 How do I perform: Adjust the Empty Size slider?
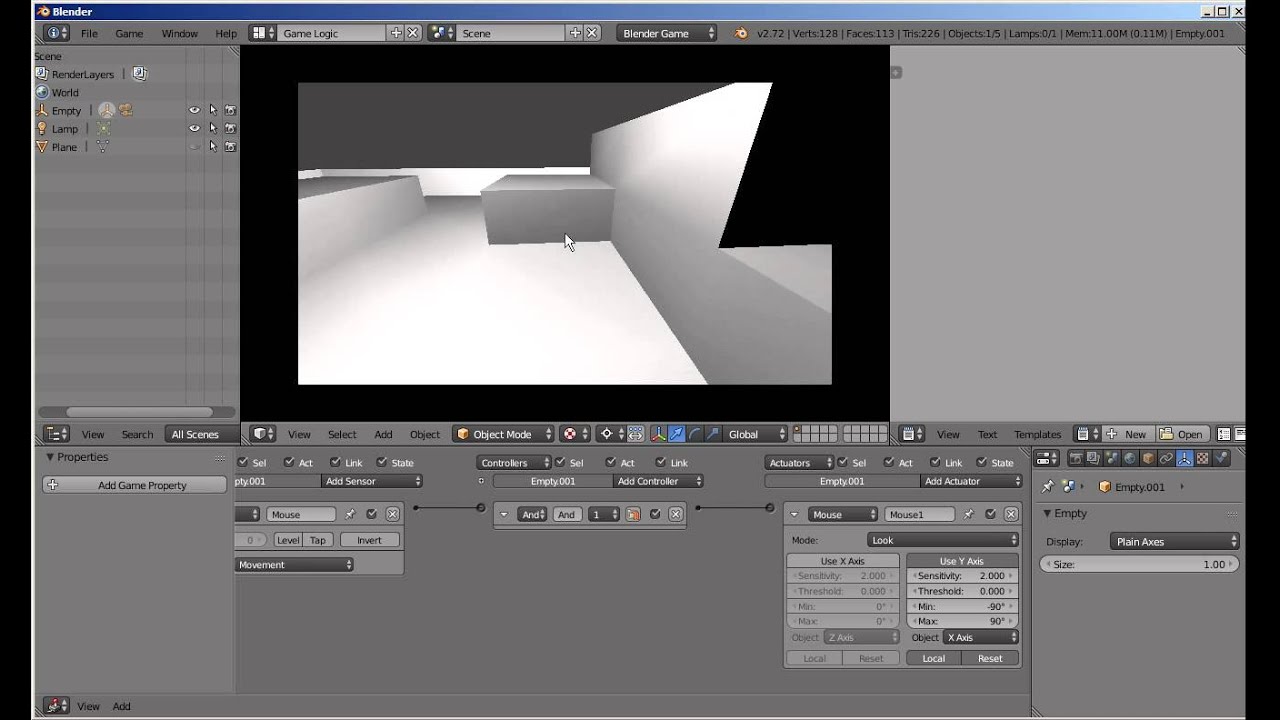[x=1139, y=564]
